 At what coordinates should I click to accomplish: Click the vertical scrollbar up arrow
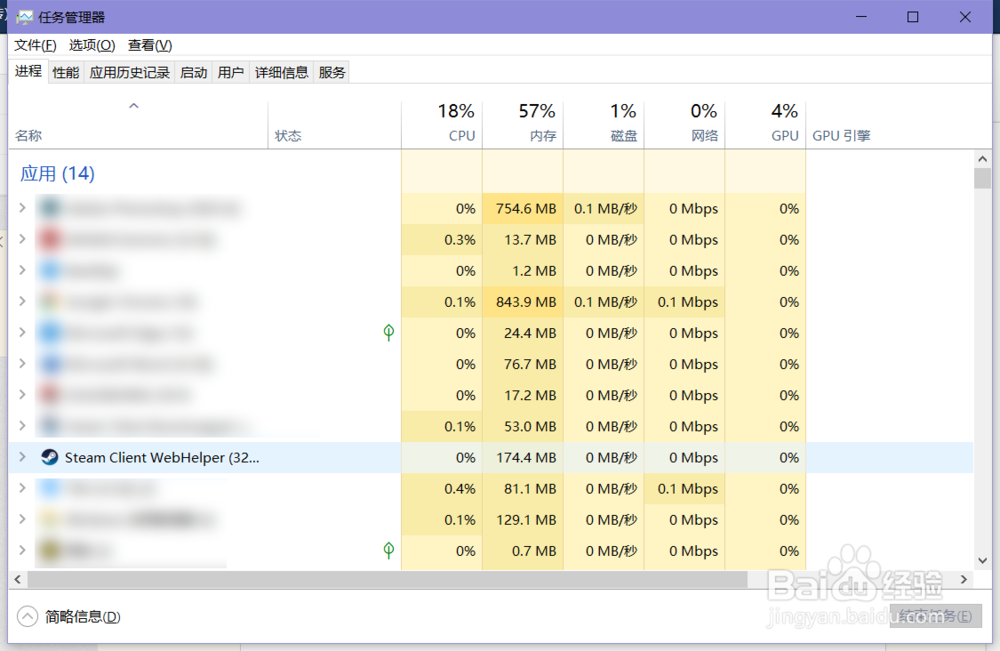click(x=982, y=159)
